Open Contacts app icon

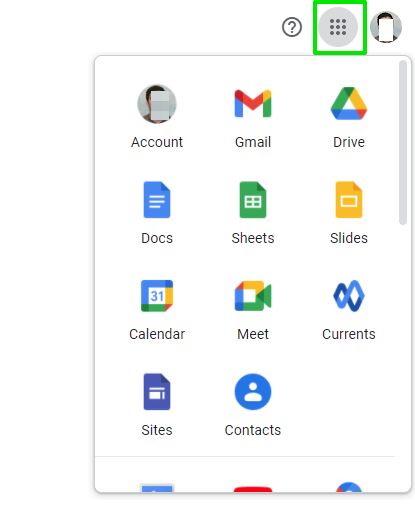pyautogui.click(x=253, y=392)
